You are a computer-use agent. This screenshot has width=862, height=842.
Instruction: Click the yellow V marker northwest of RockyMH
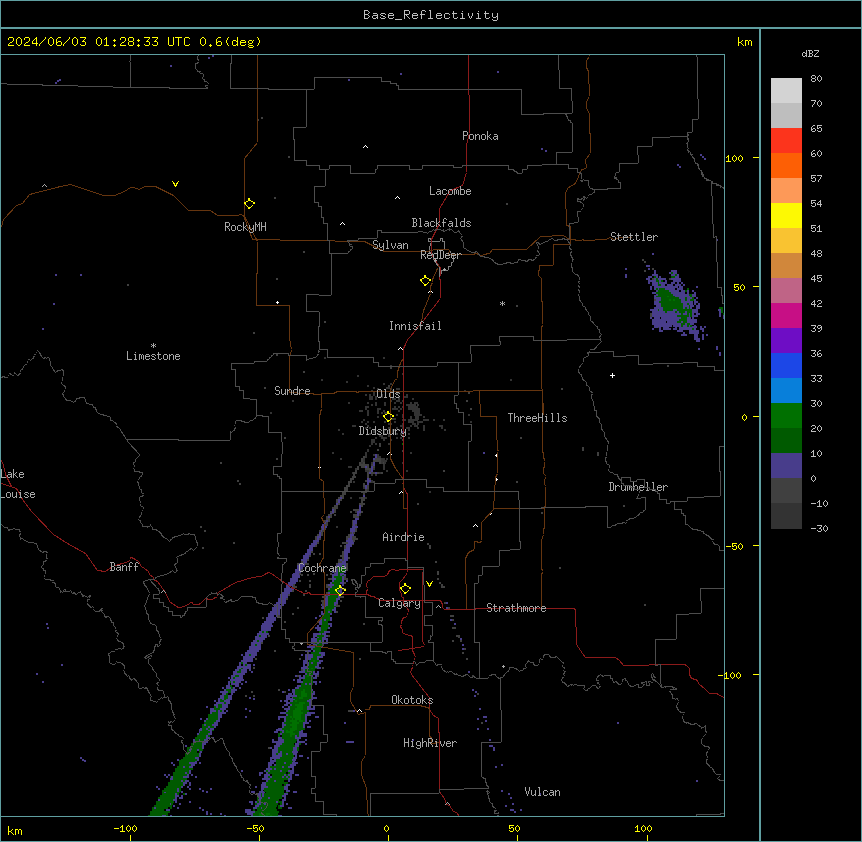tap(175, 184)
